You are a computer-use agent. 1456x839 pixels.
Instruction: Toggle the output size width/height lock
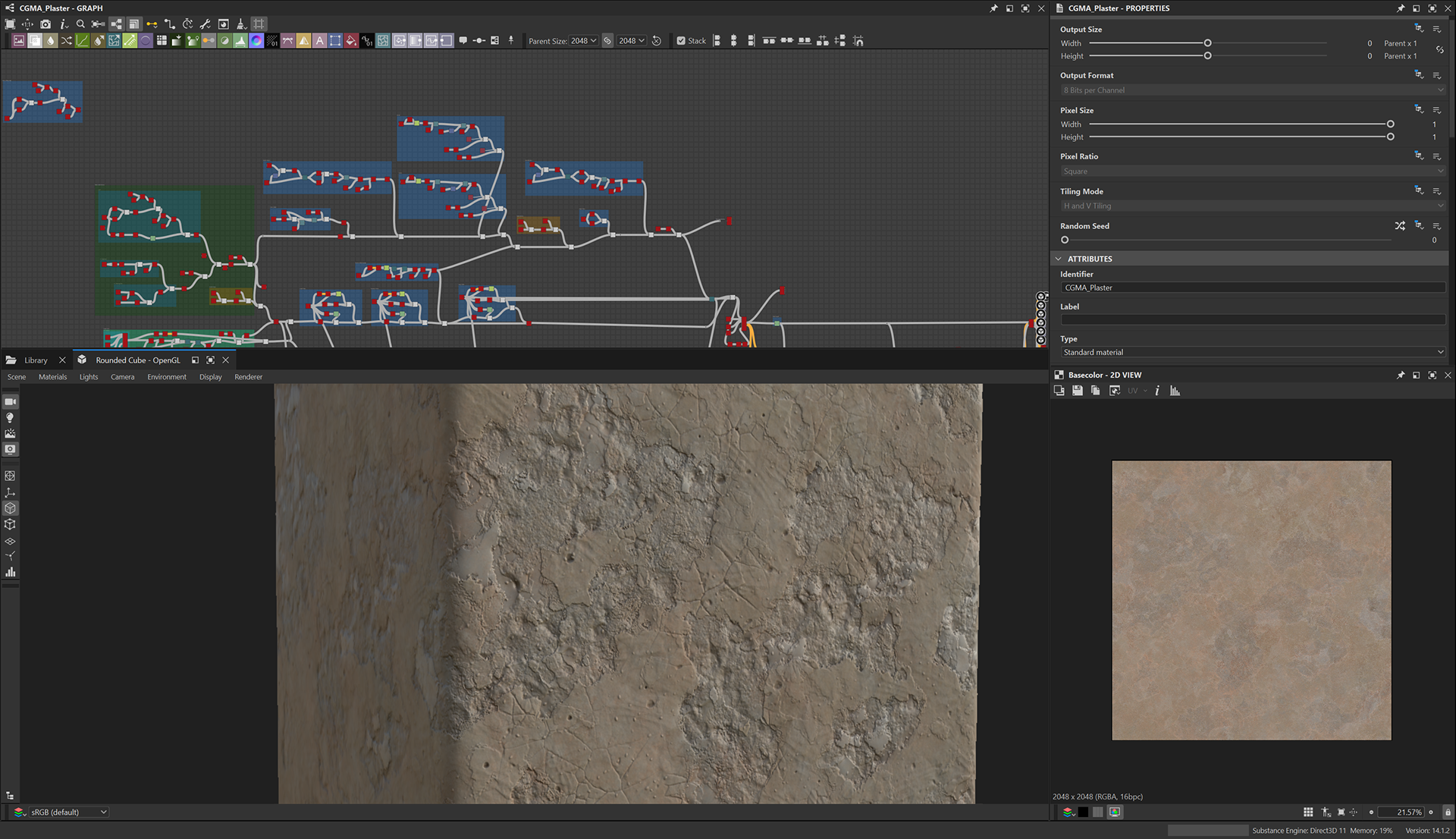pos(1439,49)
